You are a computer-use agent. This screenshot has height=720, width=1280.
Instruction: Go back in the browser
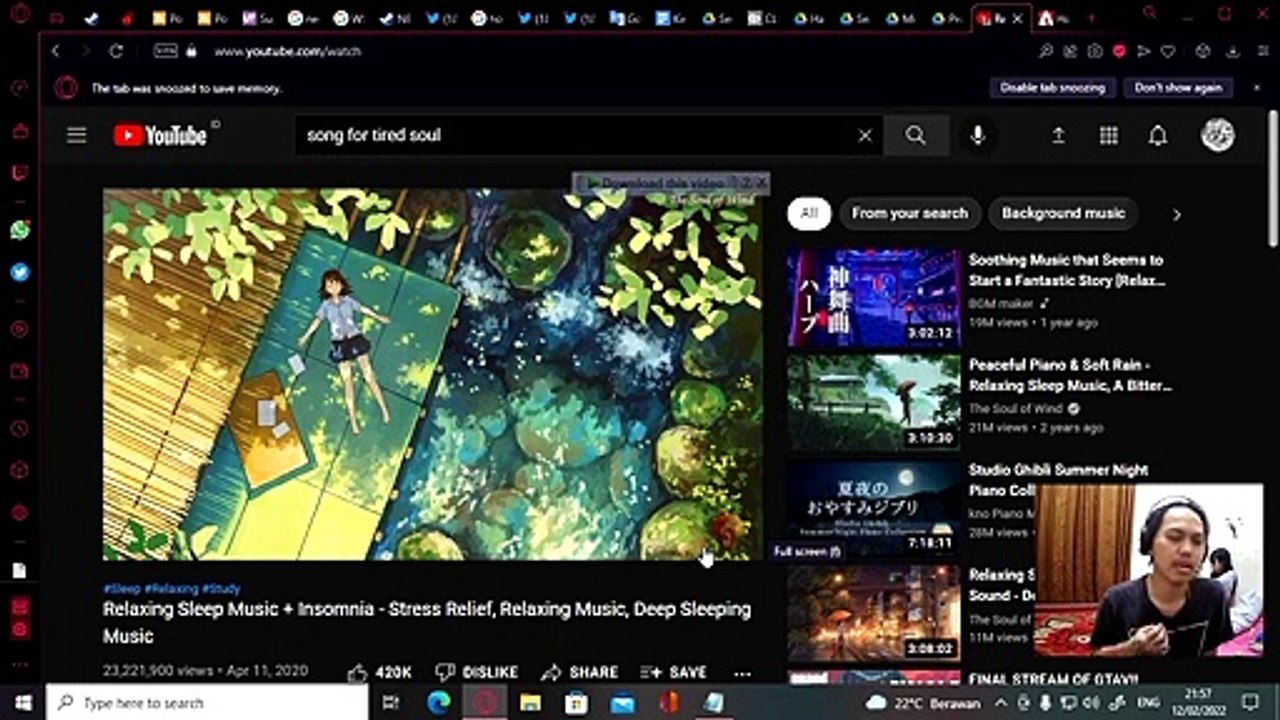[55, 51]
